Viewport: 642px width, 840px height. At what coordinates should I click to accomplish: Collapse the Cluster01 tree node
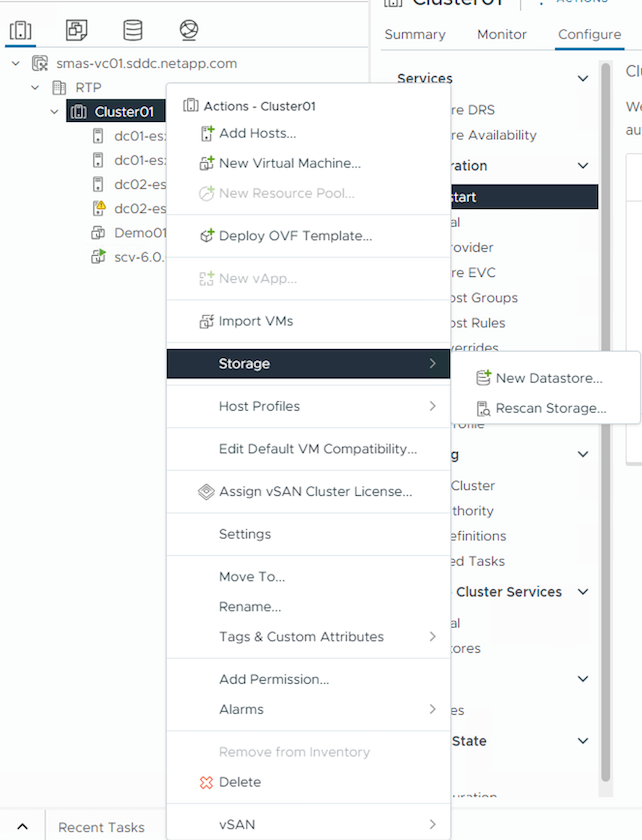pos(55,112)
